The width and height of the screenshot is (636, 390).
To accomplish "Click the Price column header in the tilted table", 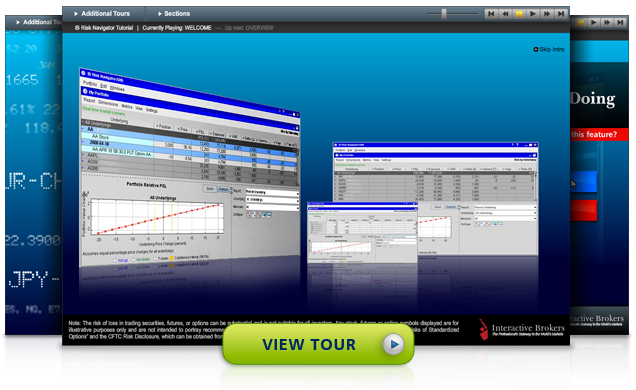I will (183, 129).
